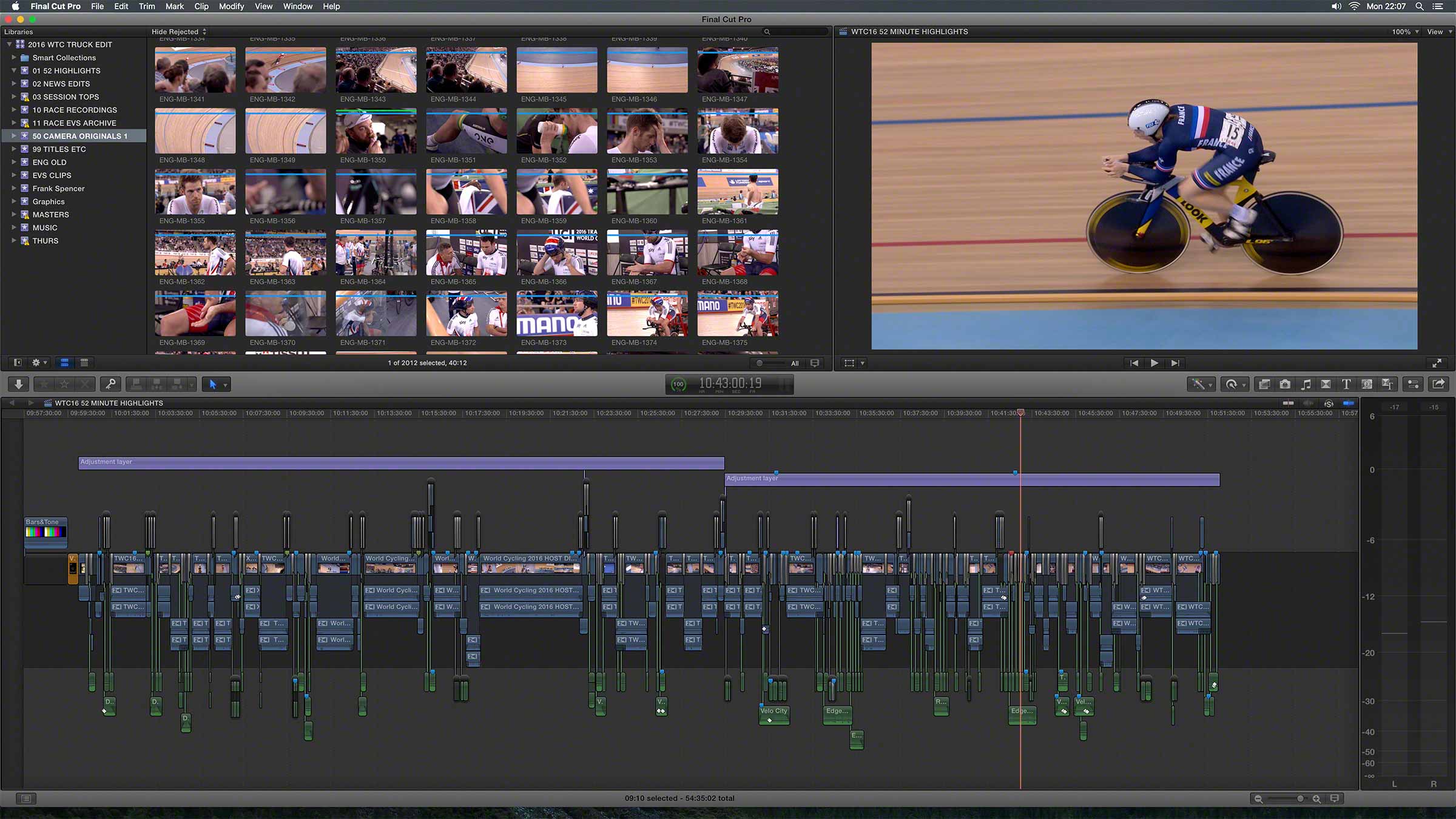
Task: Select clip thumbnail ENG-MB-1366
Action: tap(557, 252)
